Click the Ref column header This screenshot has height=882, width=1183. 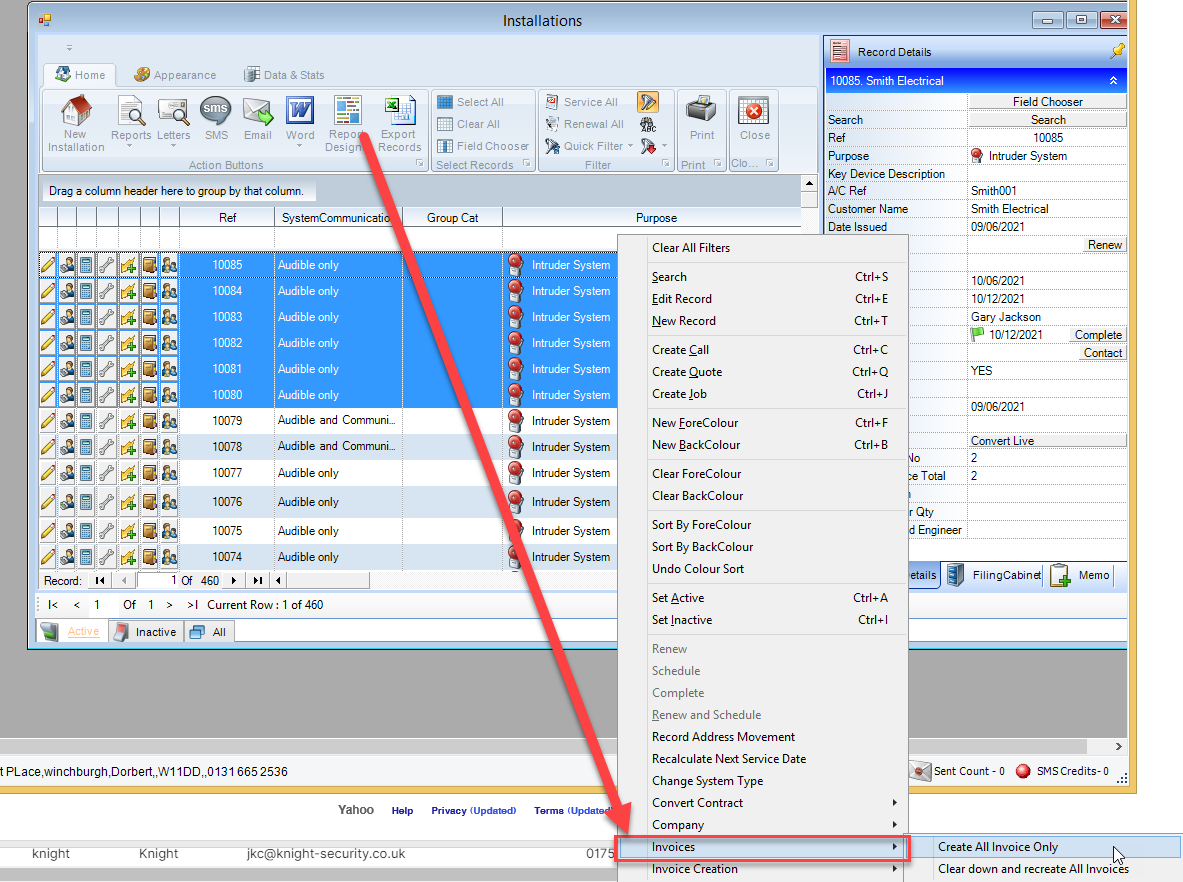[227, 218]
